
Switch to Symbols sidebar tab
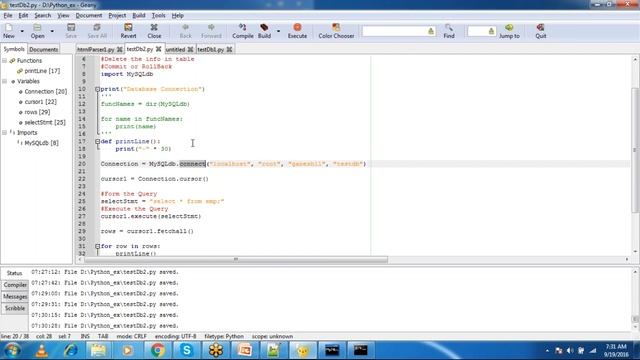click(14, 49)
